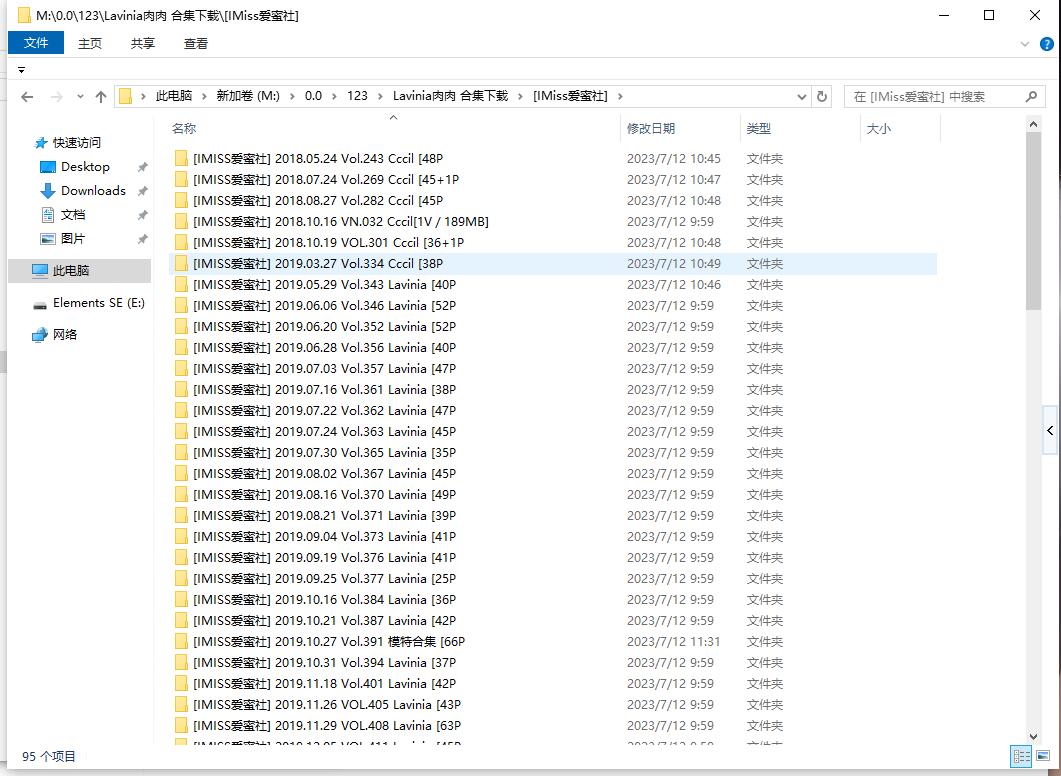Sort by the 修改日期 column header
Image resolution: width=1061 pixels, height=776 pixels.
(651, 129)
